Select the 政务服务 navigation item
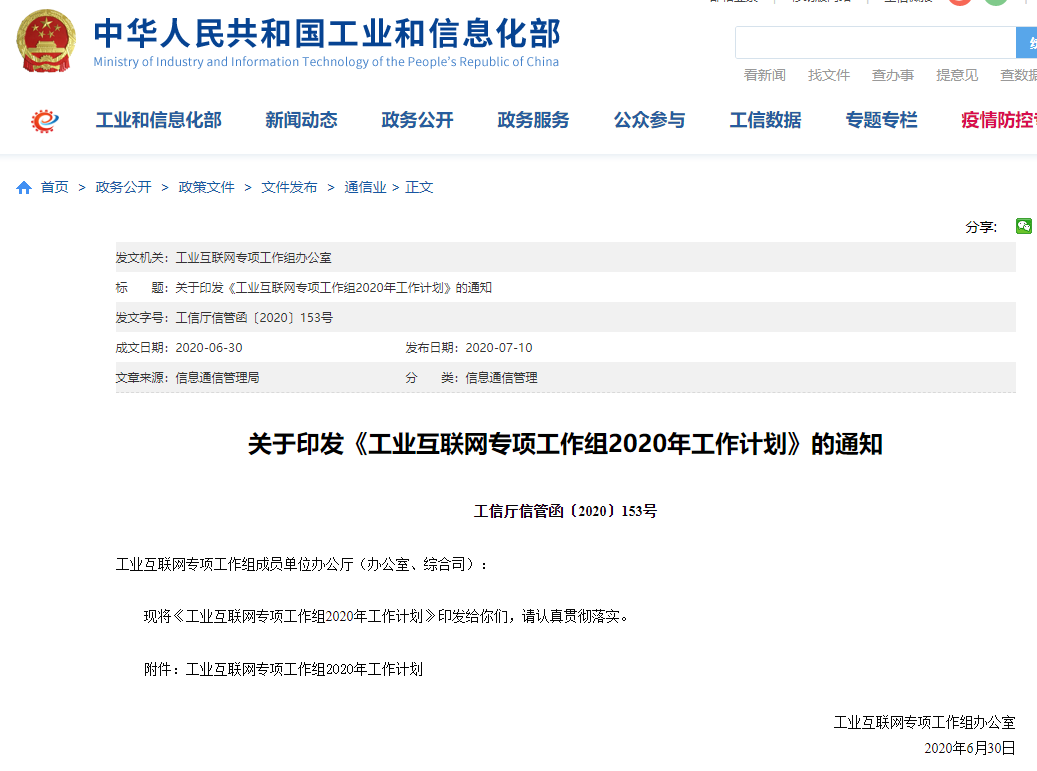This screenshot has width=1037, height=771. pos(533,120)
